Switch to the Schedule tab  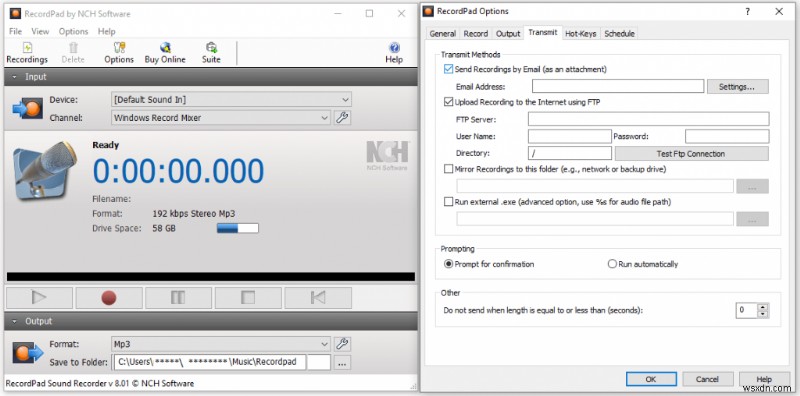click(619, 34)
